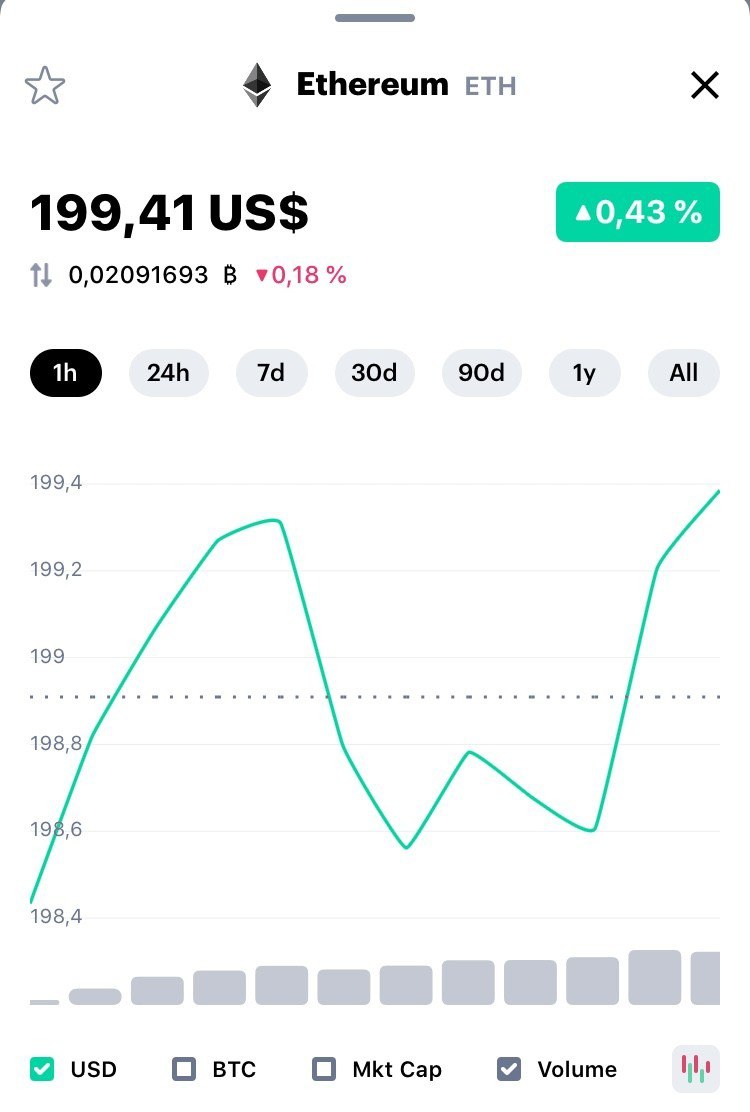Select the 1h time range
This screenshot has width=750, height=1112.
(65, 373)
